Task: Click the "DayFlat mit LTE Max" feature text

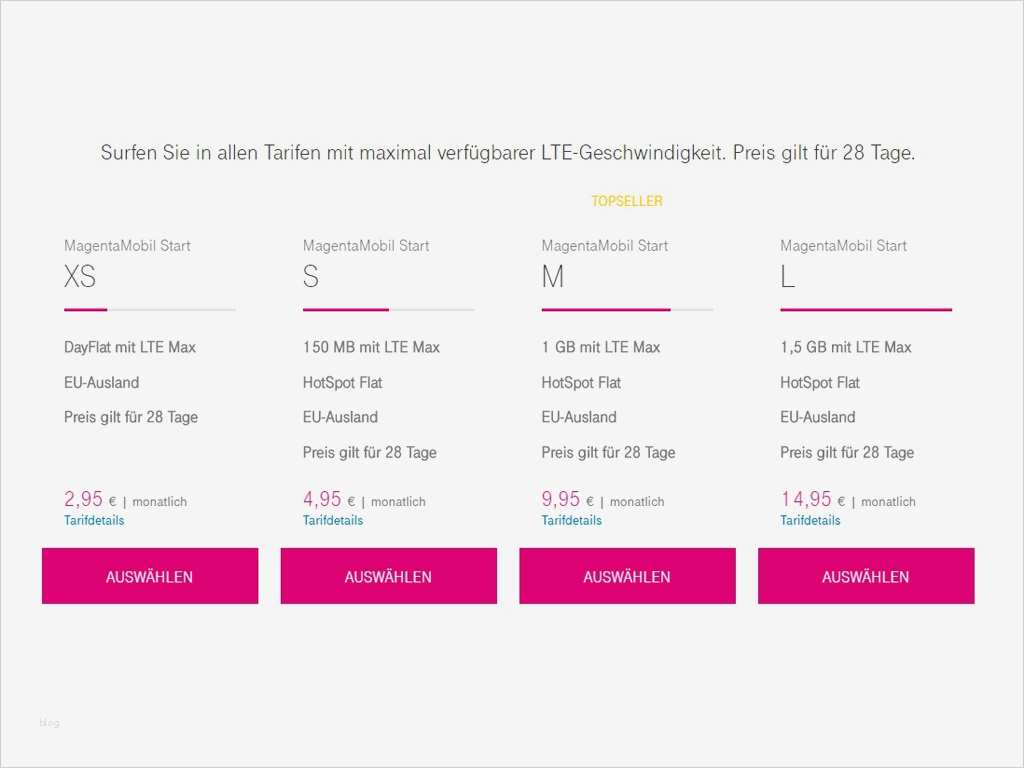Action: tap(130, 347)
